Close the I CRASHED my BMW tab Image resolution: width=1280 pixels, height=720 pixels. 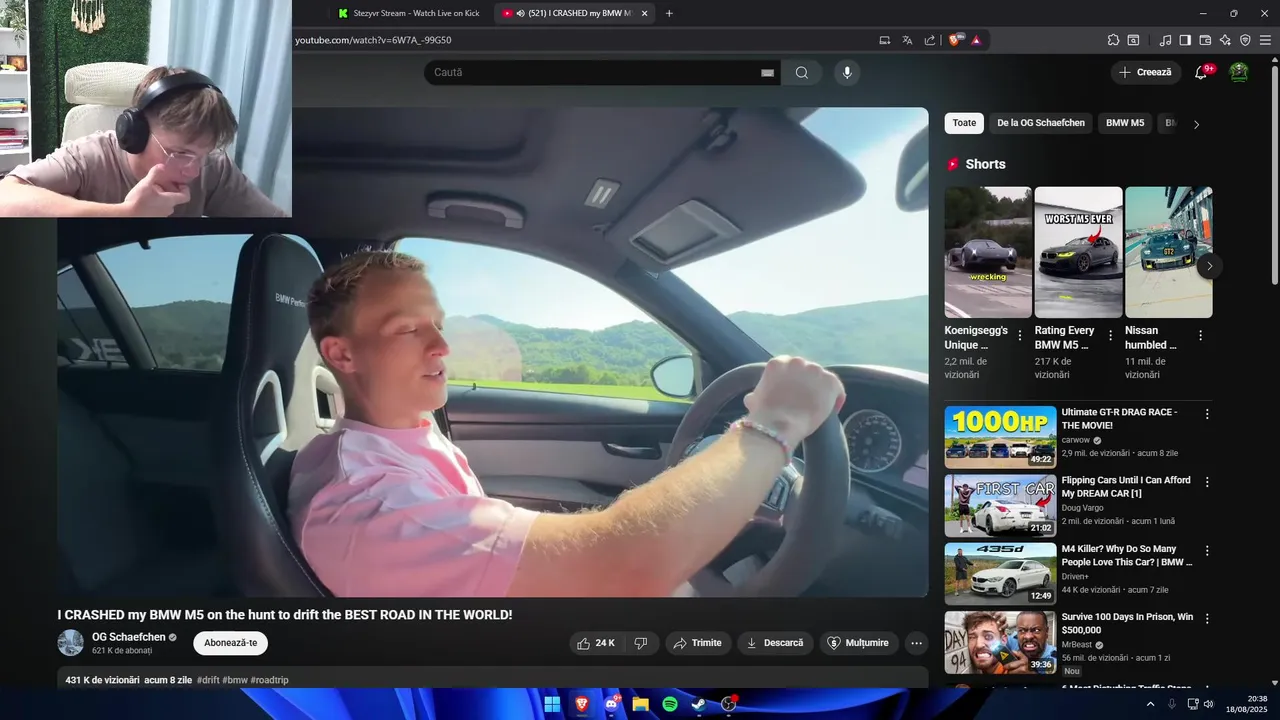pos(645,13)
